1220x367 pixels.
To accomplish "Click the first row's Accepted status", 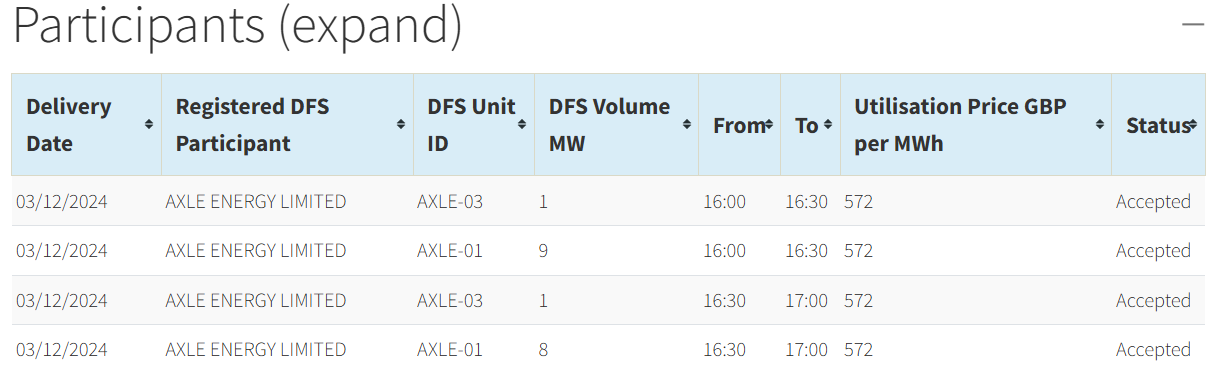I will (x=1153, y=201).
